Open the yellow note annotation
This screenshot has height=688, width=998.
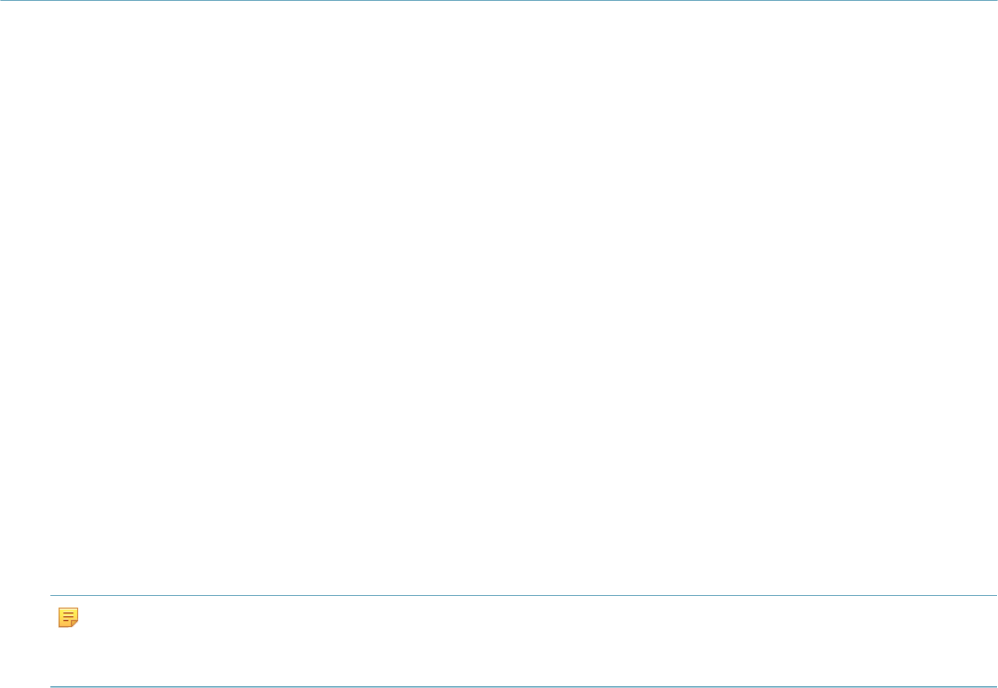[68, 617]
